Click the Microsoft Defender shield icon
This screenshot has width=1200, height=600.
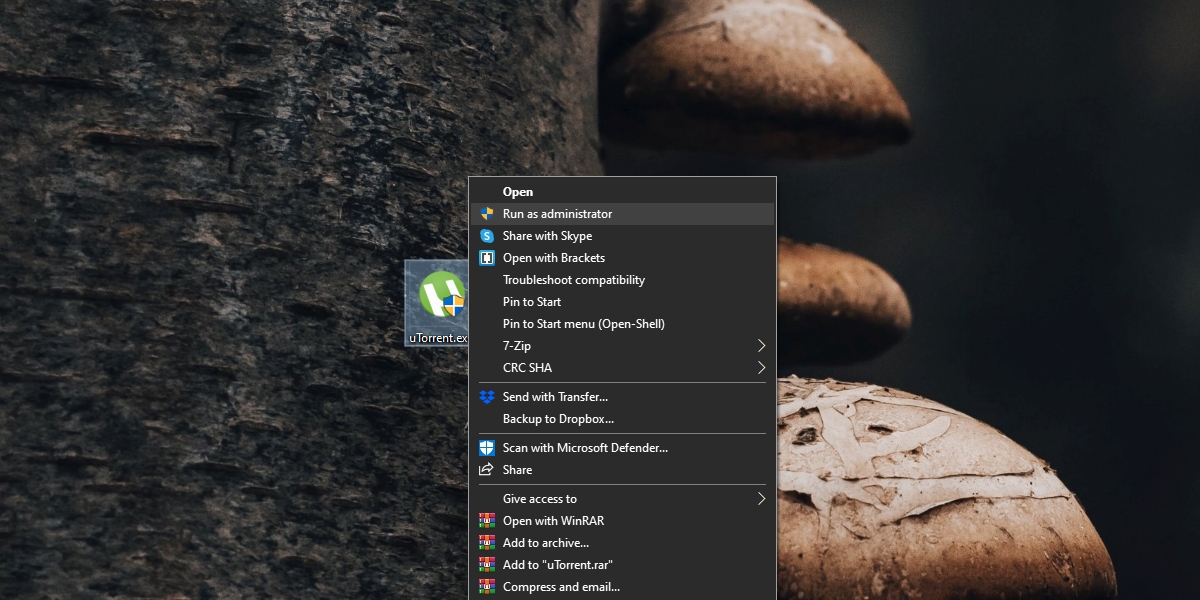pos(487,448)
